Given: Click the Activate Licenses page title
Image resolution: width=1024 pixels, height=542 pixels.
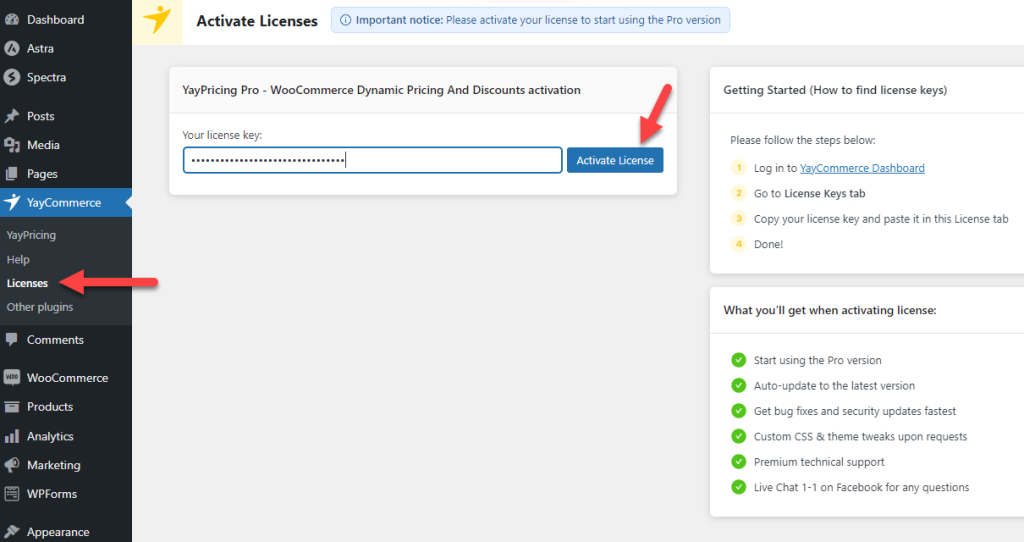Looking at the screenshot, I should (x=257, y=21).
